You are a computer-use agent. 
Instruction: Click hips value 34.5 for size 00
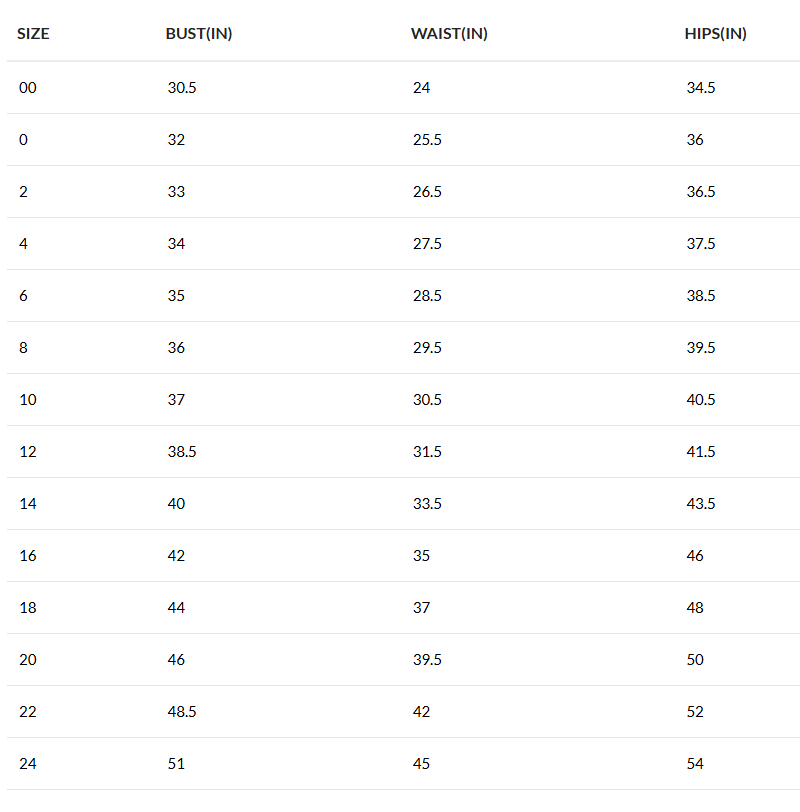coord(701,88)
